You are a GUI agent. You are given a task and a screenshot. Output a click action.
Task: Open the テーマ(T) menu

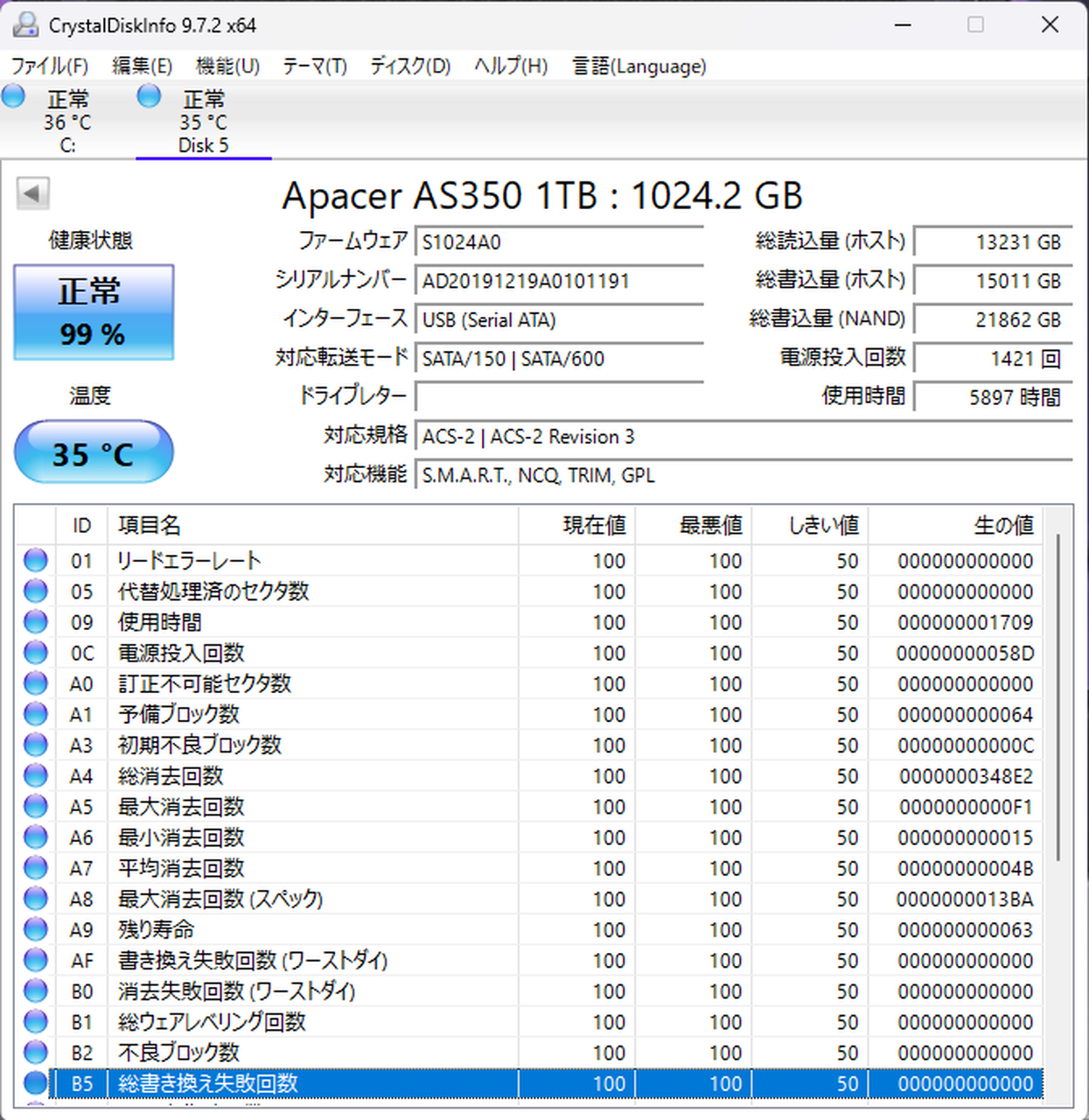click(314, 66)
